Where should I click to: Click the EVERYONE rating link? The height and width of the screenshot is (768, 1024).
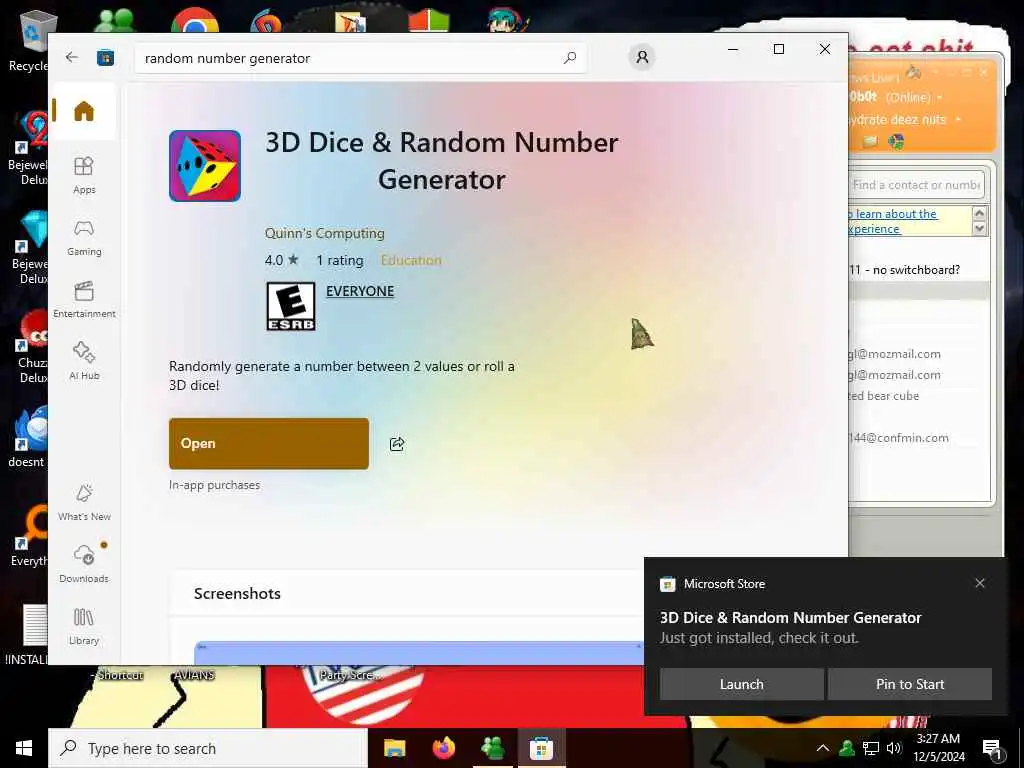coord(360,291)
